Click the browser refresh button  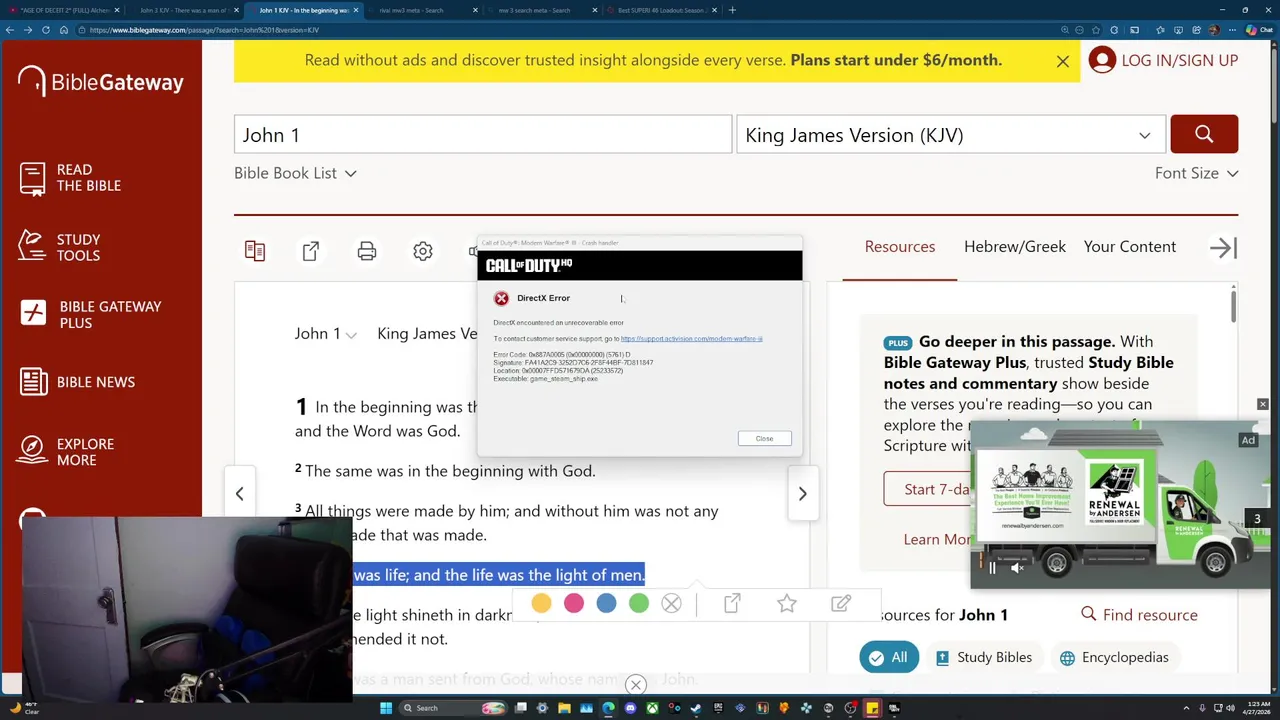[46, 30]
